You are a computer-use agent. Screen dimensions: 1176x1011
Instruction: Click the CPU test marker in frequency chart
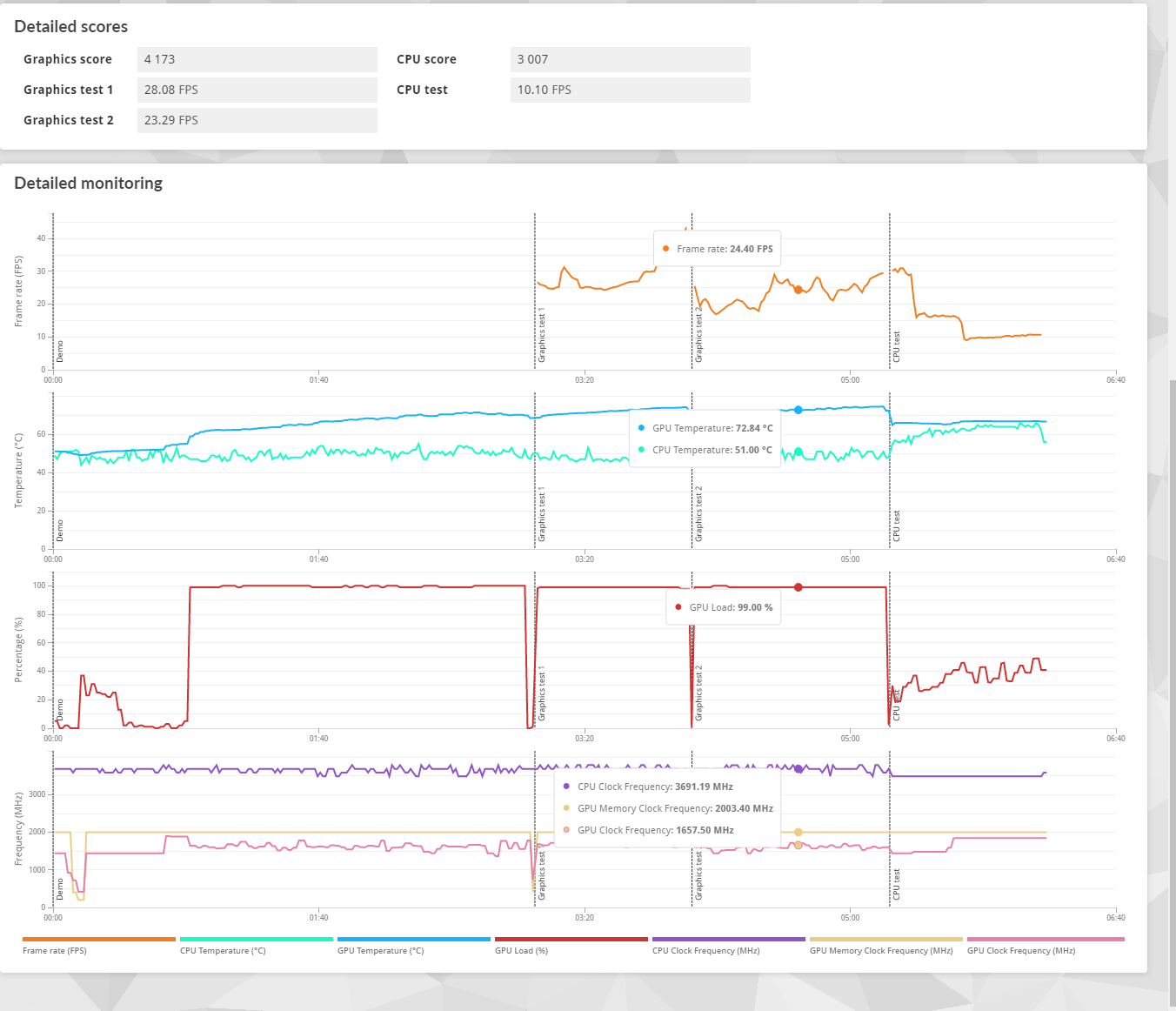pos(897,884)
